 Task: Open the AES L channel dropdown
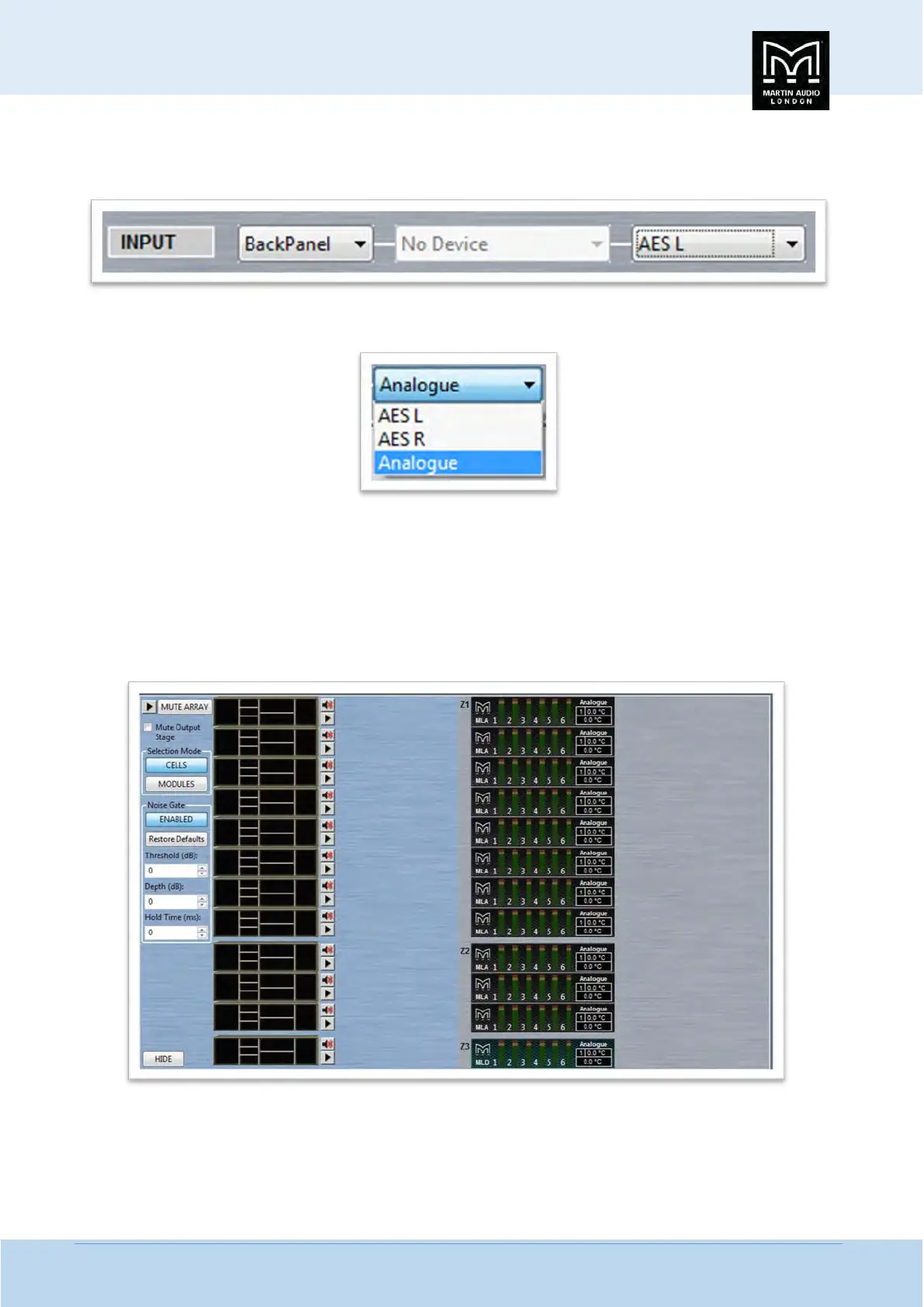coord(718,244)
